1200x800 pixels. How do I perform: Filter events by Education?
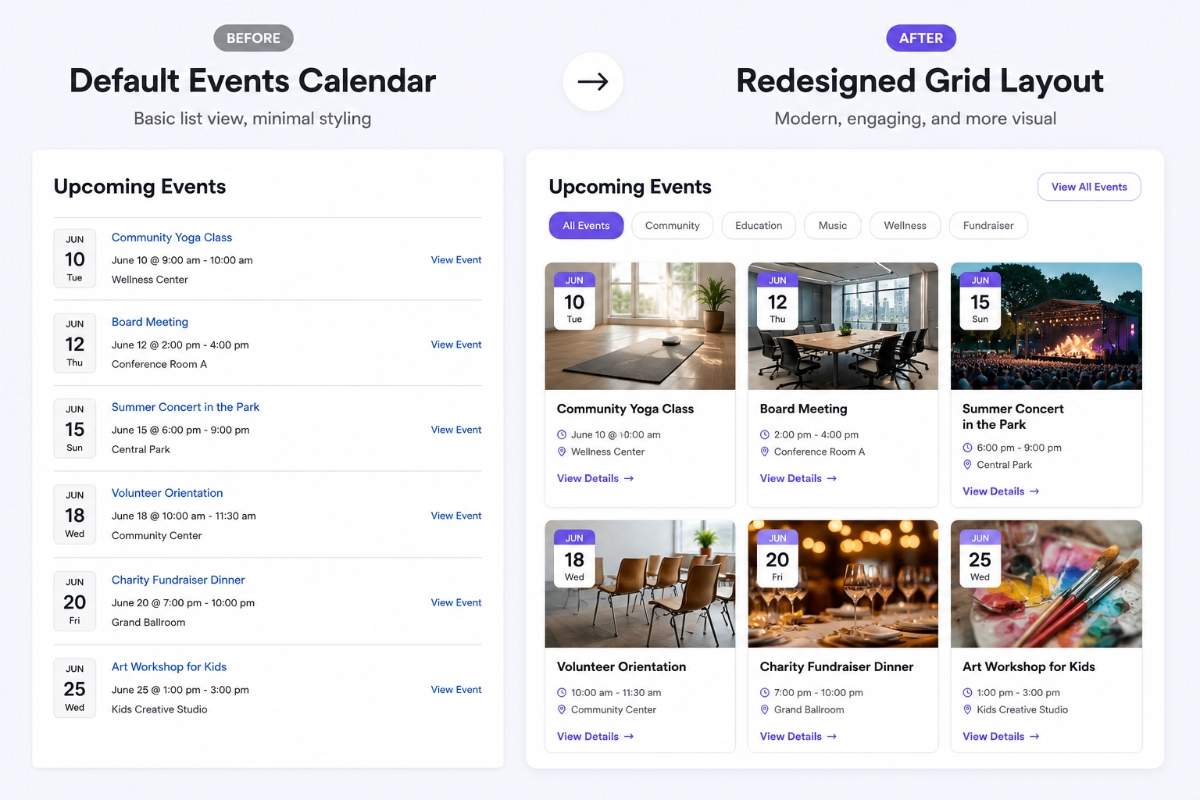pyautogui.click(x=759, y=226)
